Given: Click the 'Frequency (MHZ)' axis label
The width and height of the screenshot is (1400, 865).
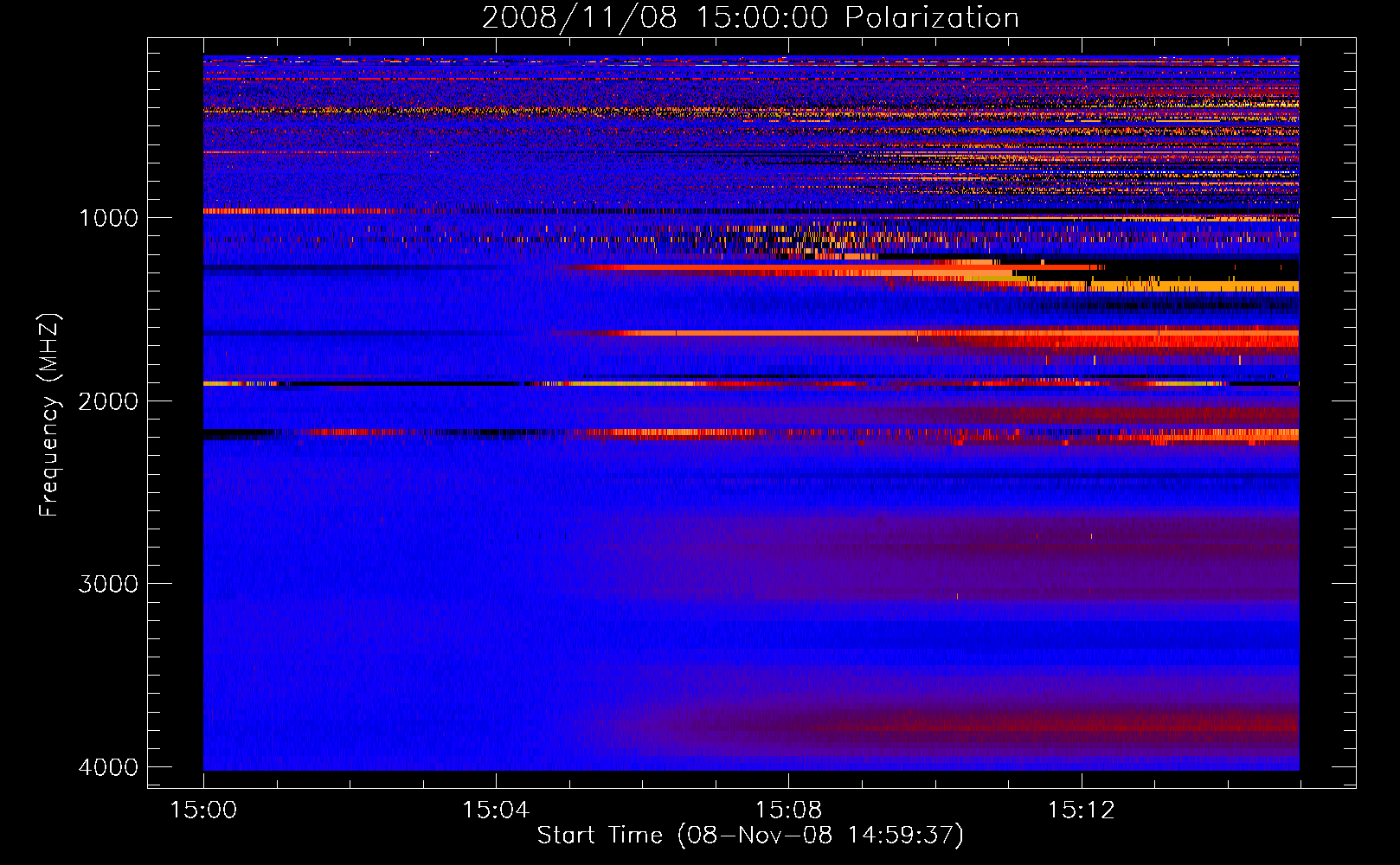Looking at the screenshot, I should click(50, 415).
